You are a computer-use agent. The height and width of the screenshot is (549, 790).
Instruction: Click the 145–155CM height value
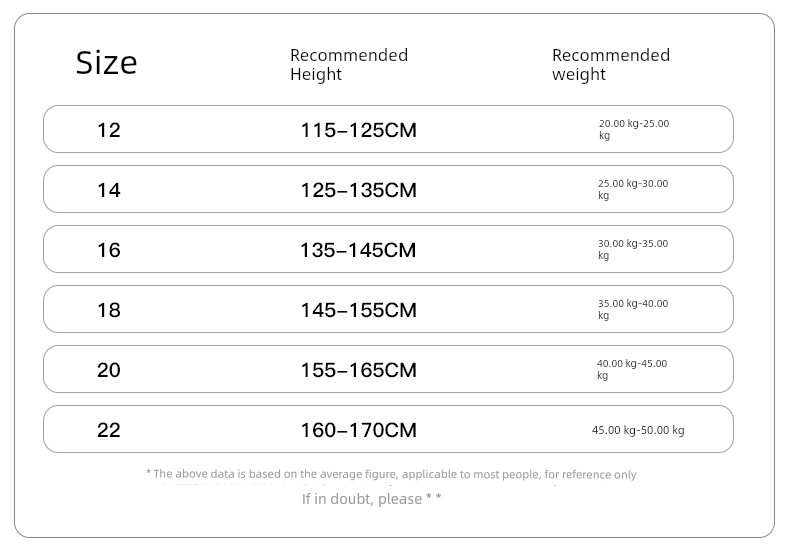(358, 310)
